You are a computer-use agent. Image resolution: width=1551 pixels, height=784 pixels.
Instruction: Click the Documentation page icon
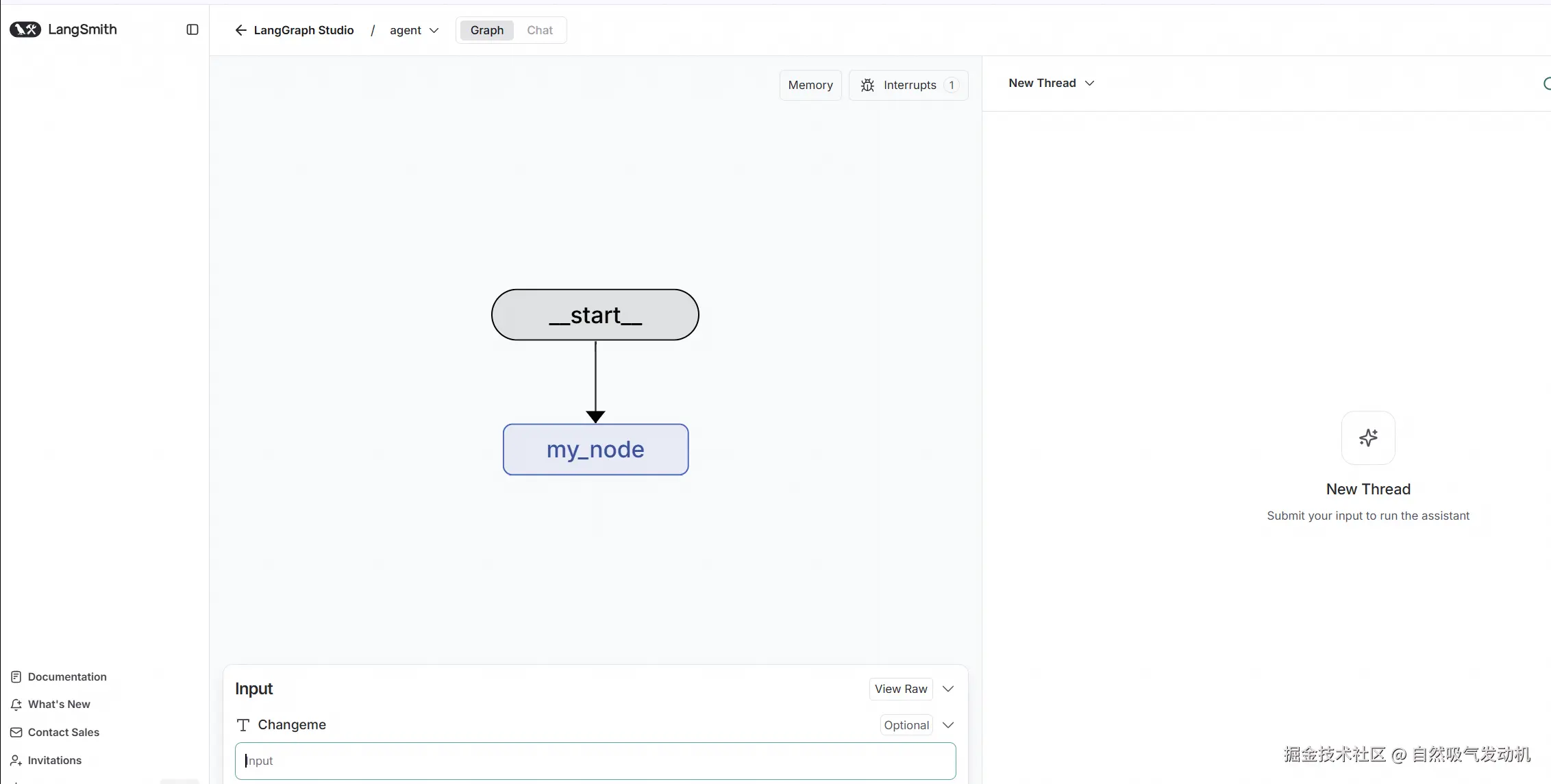click(x=16, y=676)
